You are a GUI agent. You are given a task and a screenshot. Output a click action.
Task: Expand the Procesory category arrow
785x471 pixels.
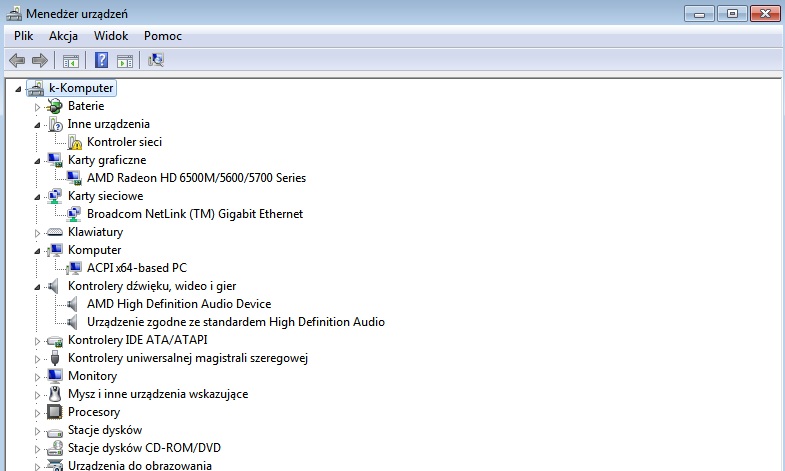37,413
